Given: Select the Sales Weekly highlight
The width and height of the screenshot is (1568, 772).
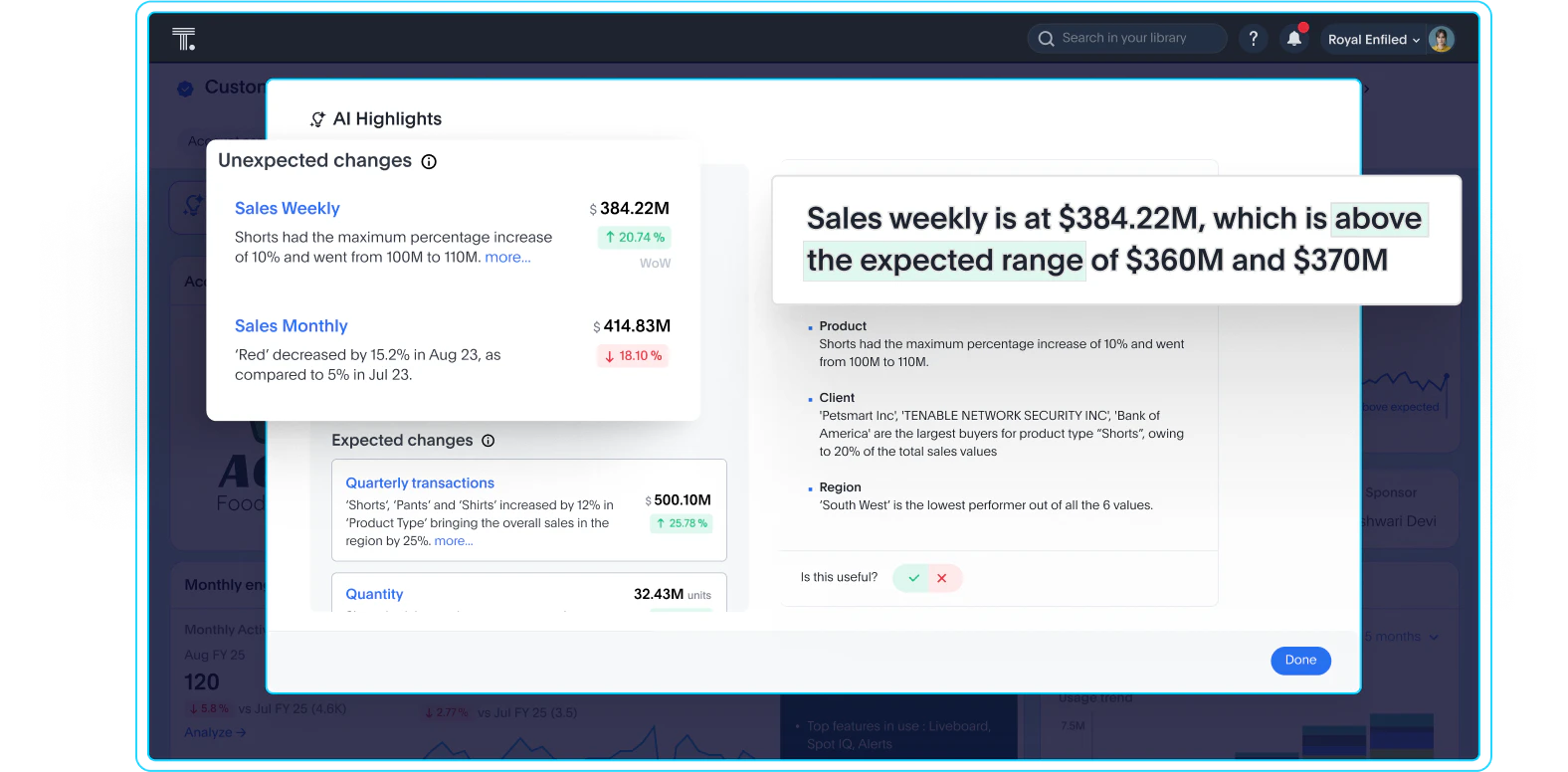Looking at the screenshot, I should click(x=287, y=208).
